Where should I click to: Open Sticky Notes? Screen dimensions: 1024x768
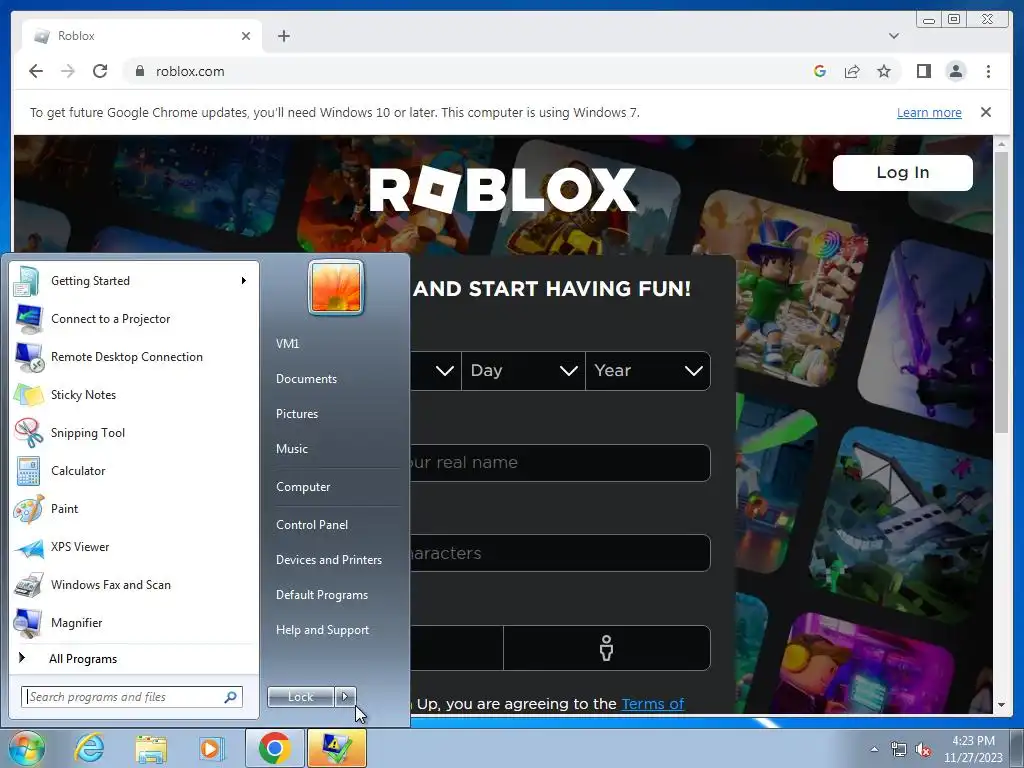134,394
